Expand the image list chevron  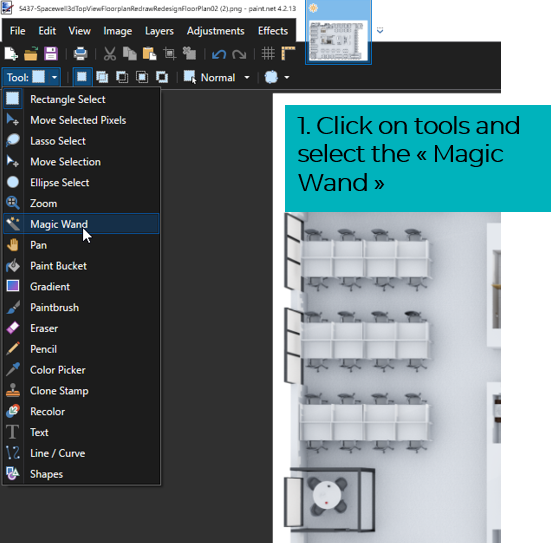tap(380, 30)
